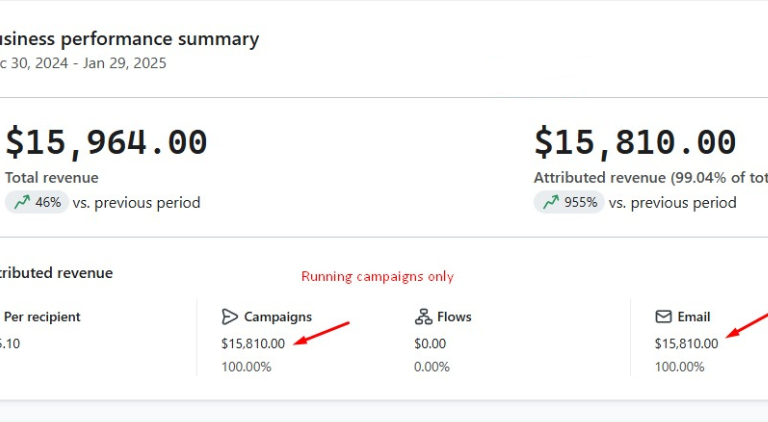
Task: Click the red 'Running campaigns only' annotation
Action: tap(377, 277)
